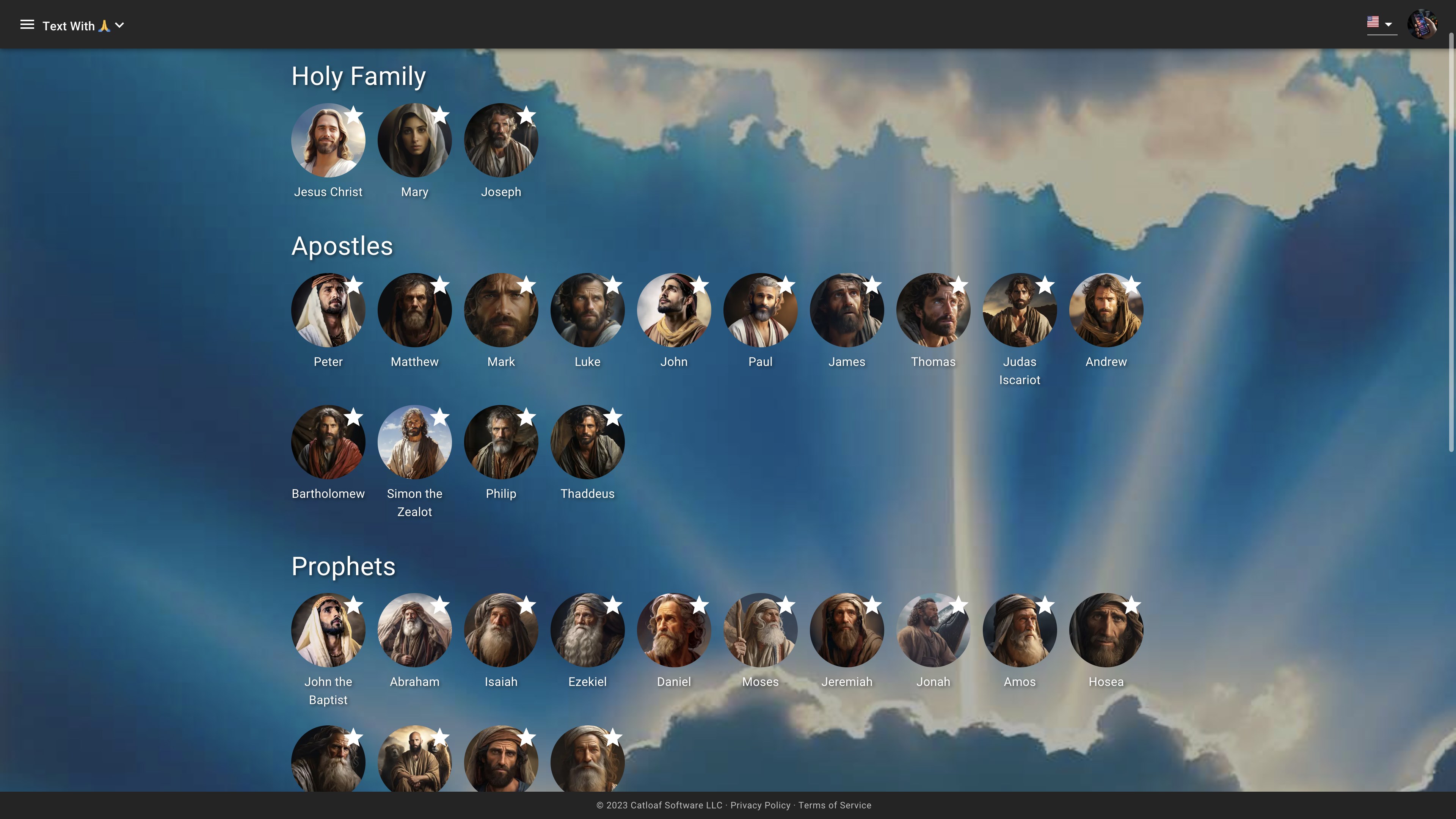Select Peter's portrait to chat

coord(328,311)
